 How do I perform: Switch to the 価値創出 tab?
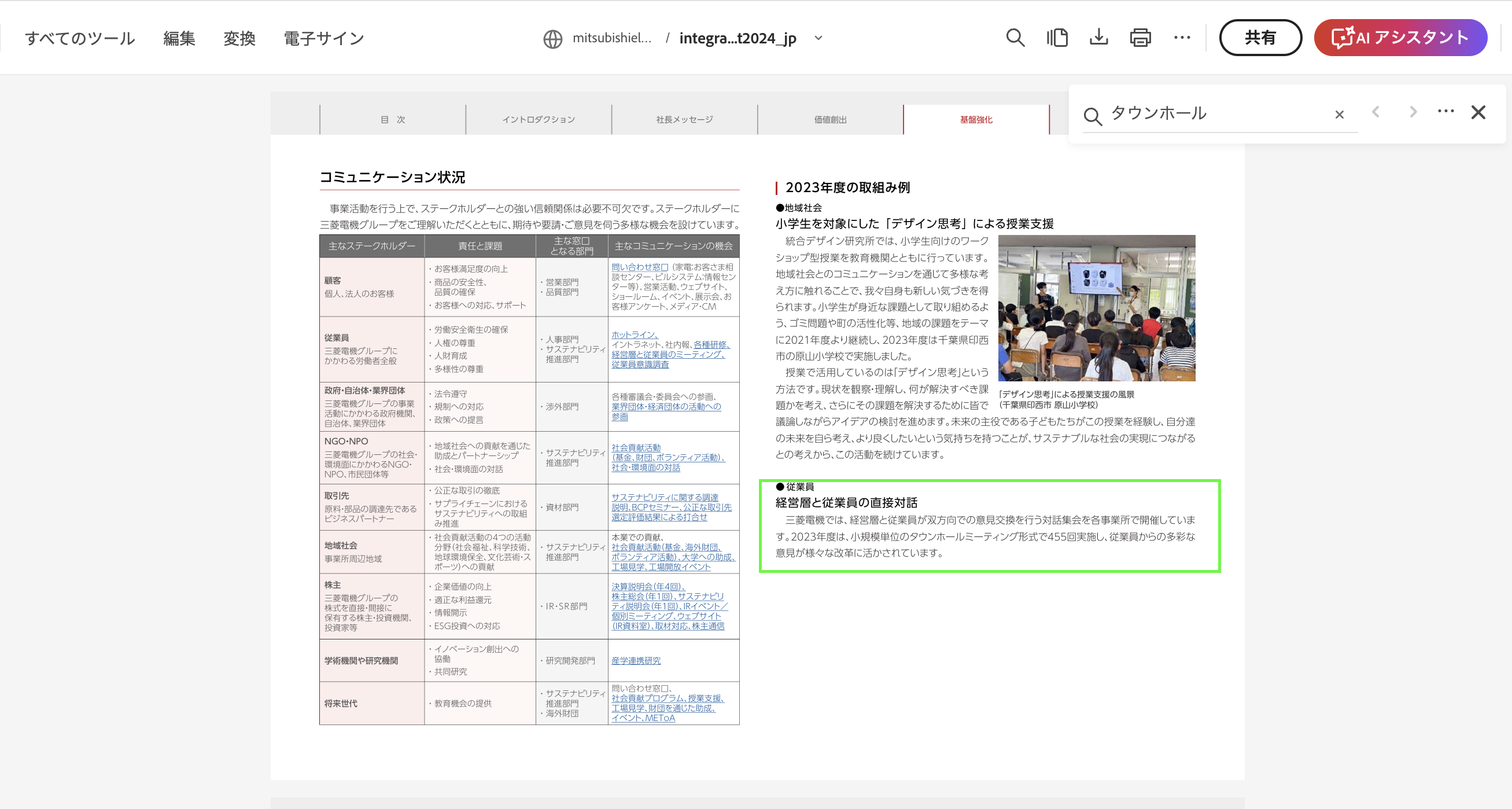pyautogui.click(x=830, y=120)
